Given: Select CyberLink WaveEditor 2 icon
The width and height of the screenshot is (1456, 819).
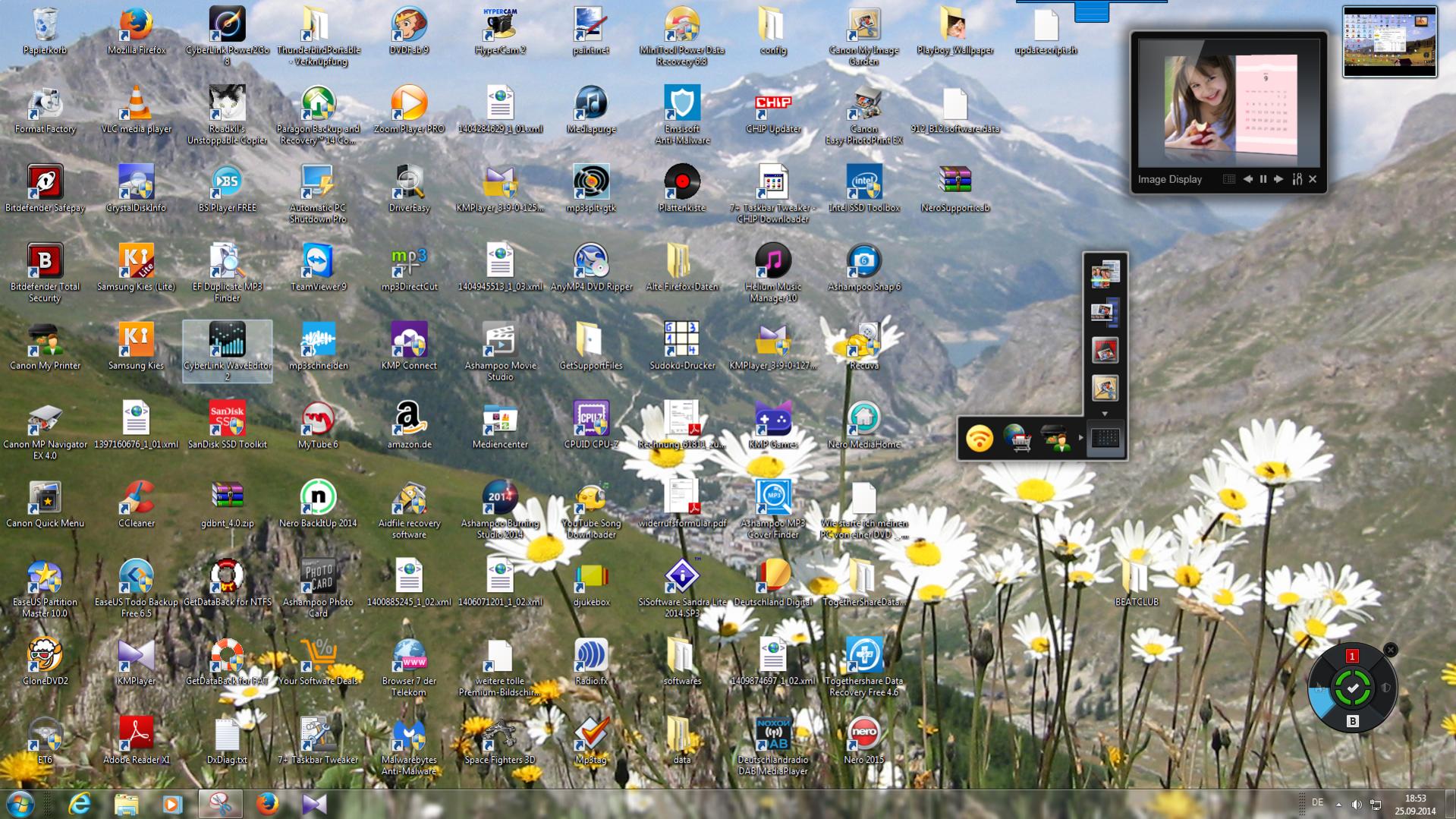Looking at the screenshot, I should click(x=227, y=351).
